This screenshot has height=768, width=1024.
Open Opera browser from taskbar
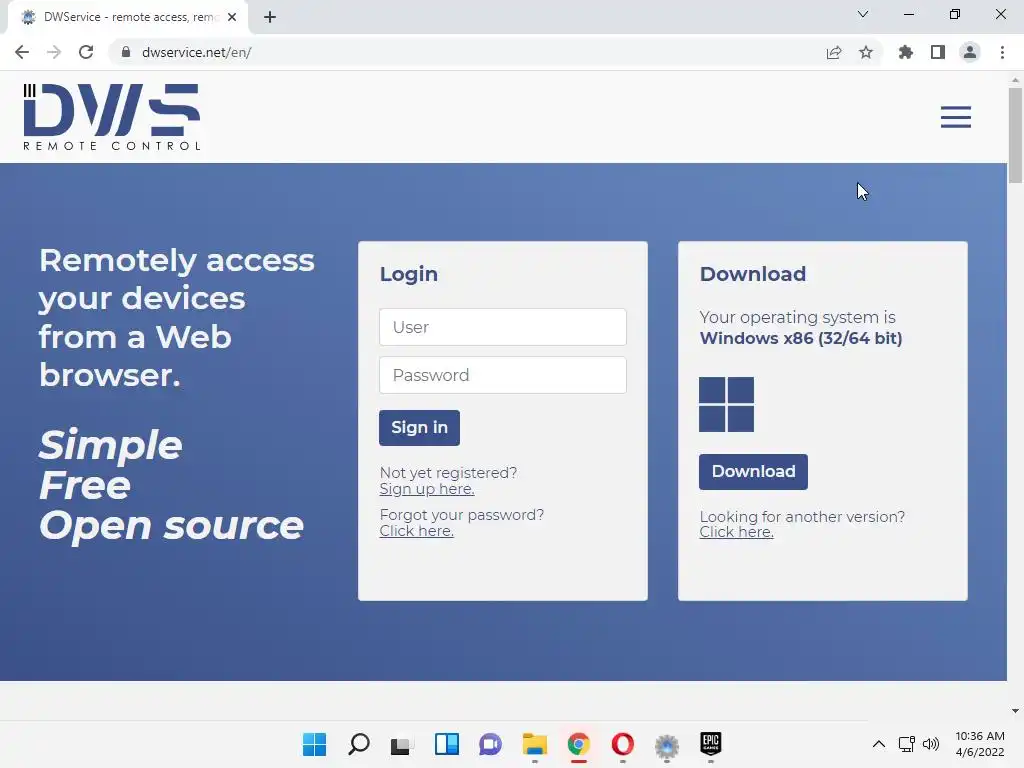pos(622,744)
